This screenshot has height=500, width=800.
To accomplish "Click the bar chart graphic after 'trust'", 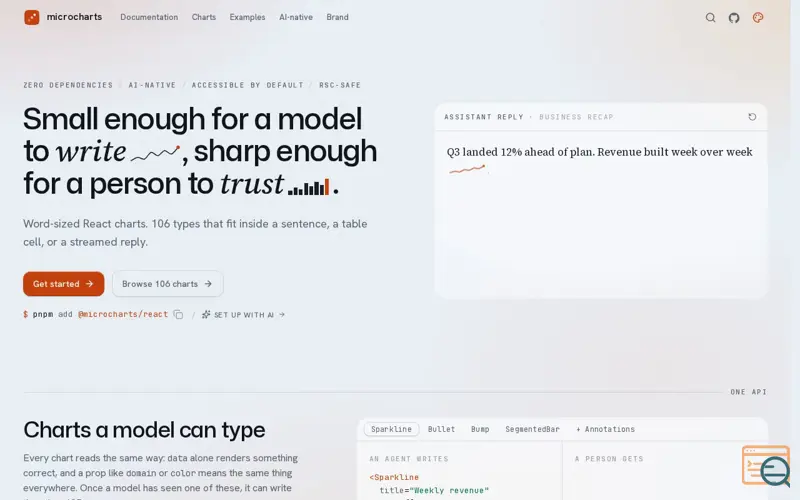I will (x=309, y=187).
